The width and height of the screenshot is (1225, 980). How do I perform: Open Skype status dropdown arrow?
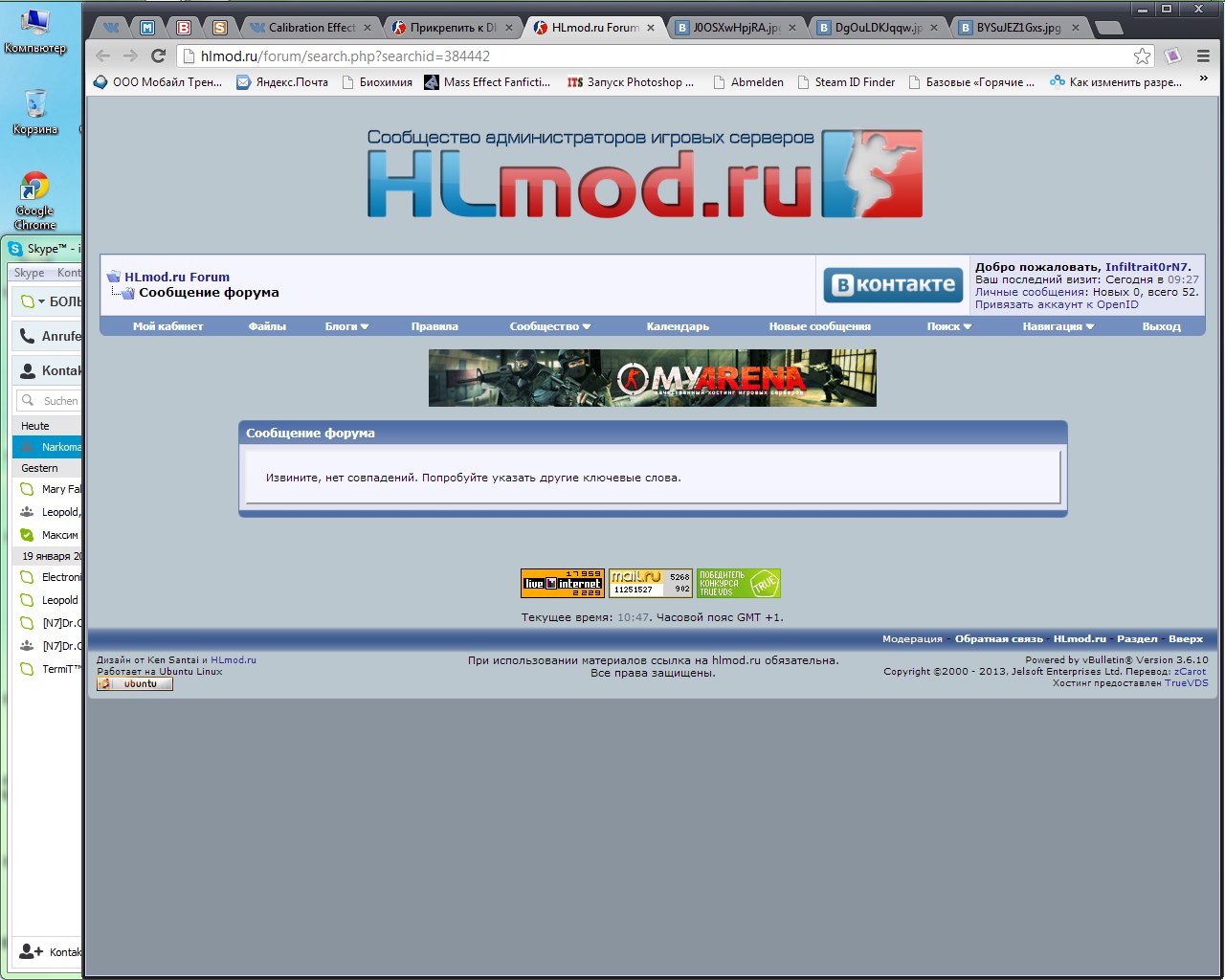click(41, 301)
